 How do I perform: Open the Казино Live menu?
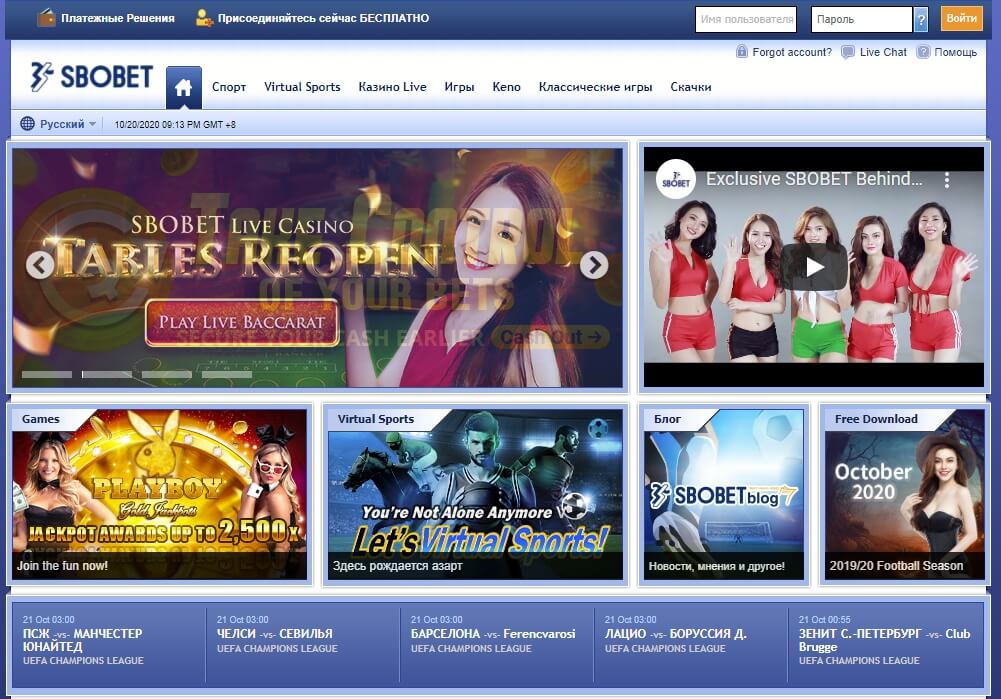393,87
